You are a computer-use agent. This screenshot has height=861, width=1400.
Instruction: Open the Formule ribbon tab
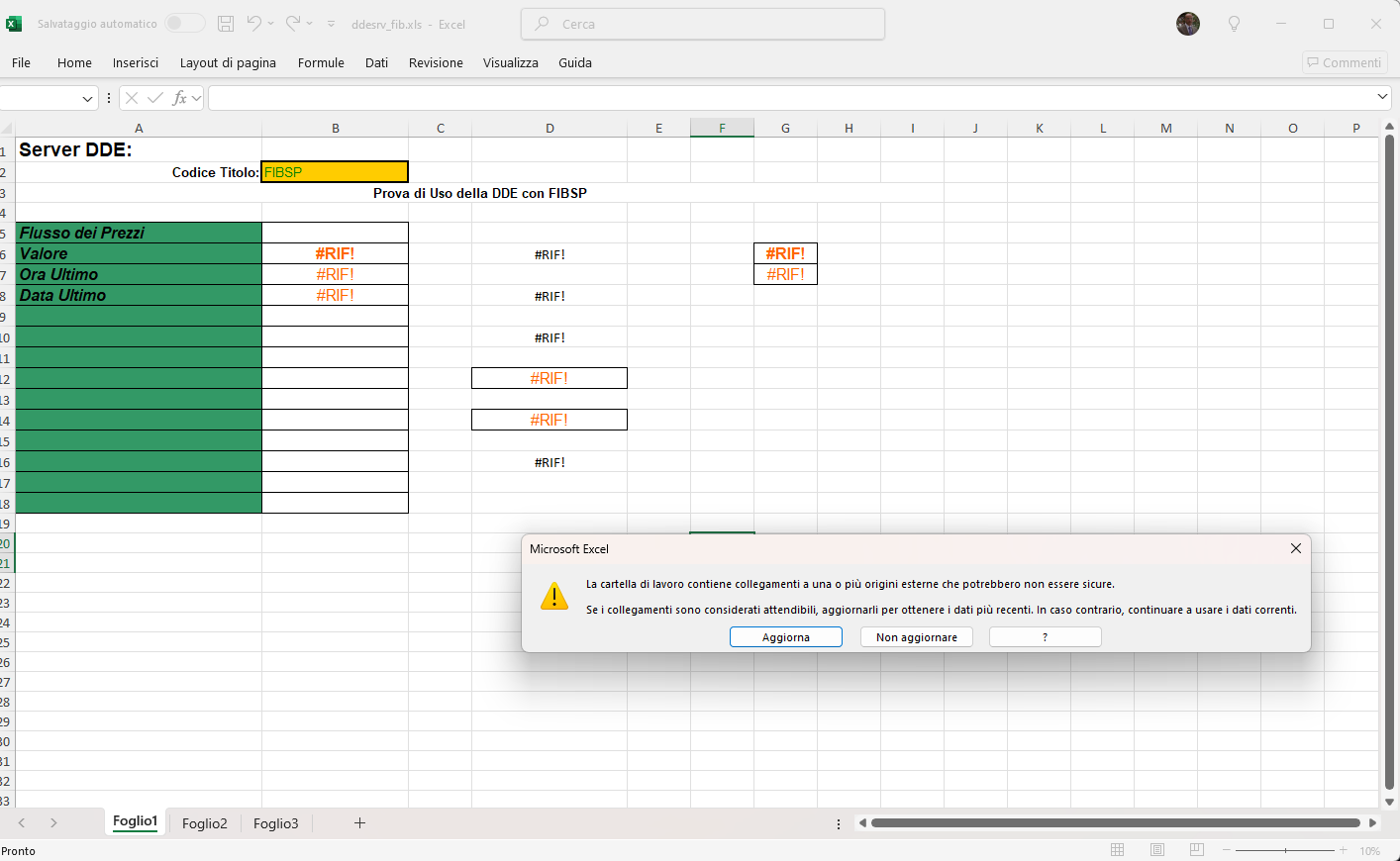[321, 62]
